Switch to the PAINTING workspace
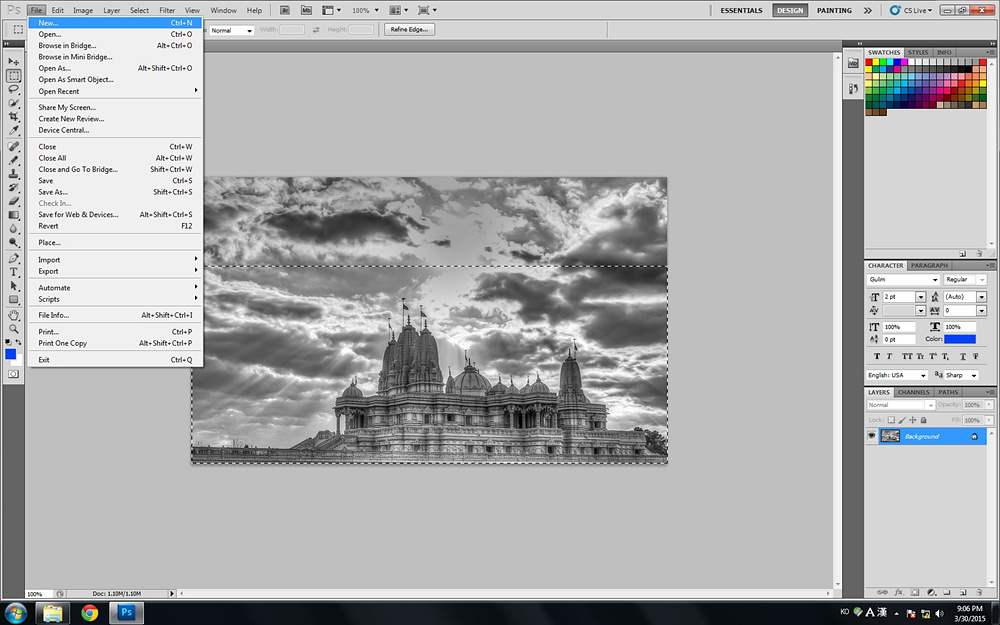Viewport: 1000px width, 625px height. point(834,10)
